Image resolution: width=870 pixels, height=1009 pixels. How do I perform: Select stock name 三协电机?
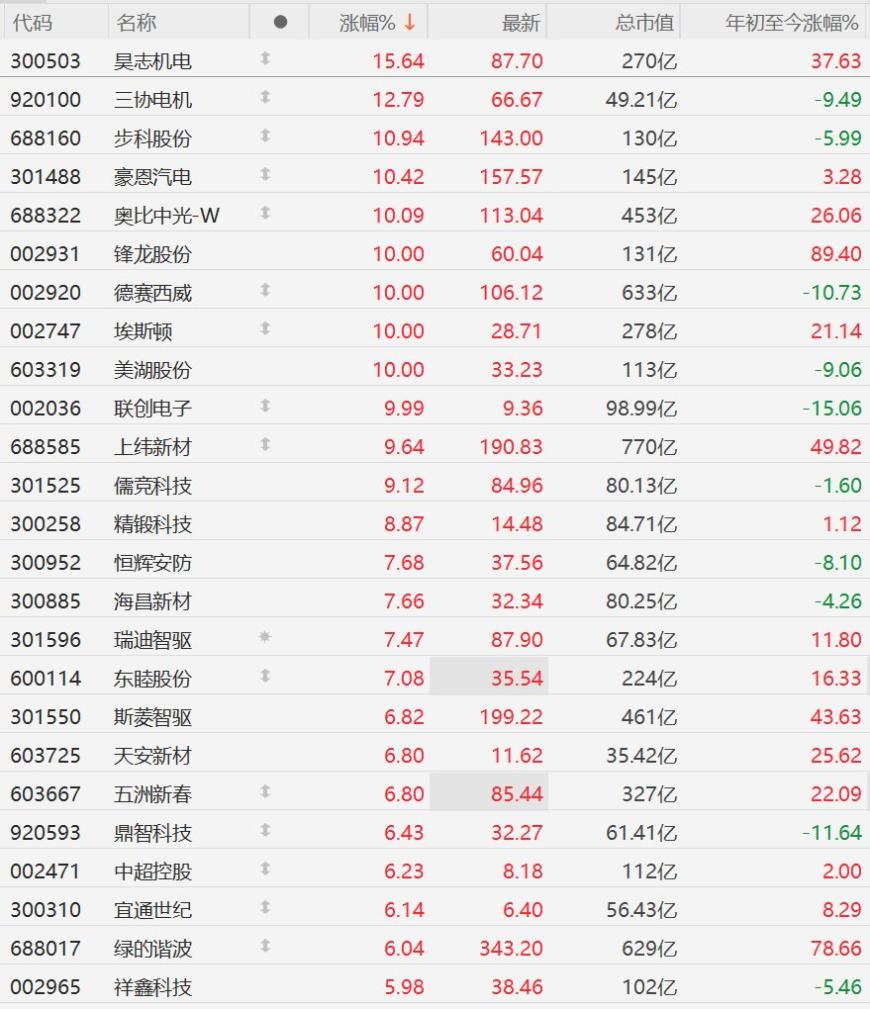153,100
